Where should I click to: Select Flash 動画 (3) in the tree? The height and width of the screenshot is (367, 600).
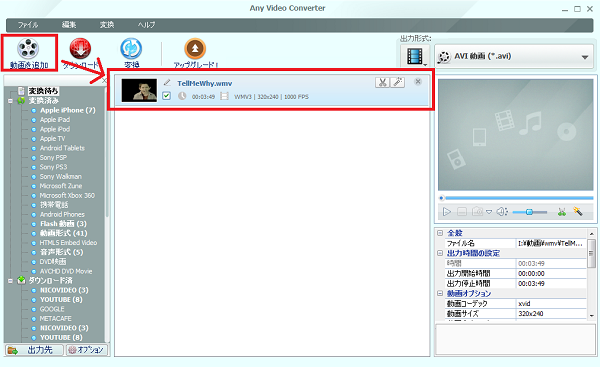(64, 224)
